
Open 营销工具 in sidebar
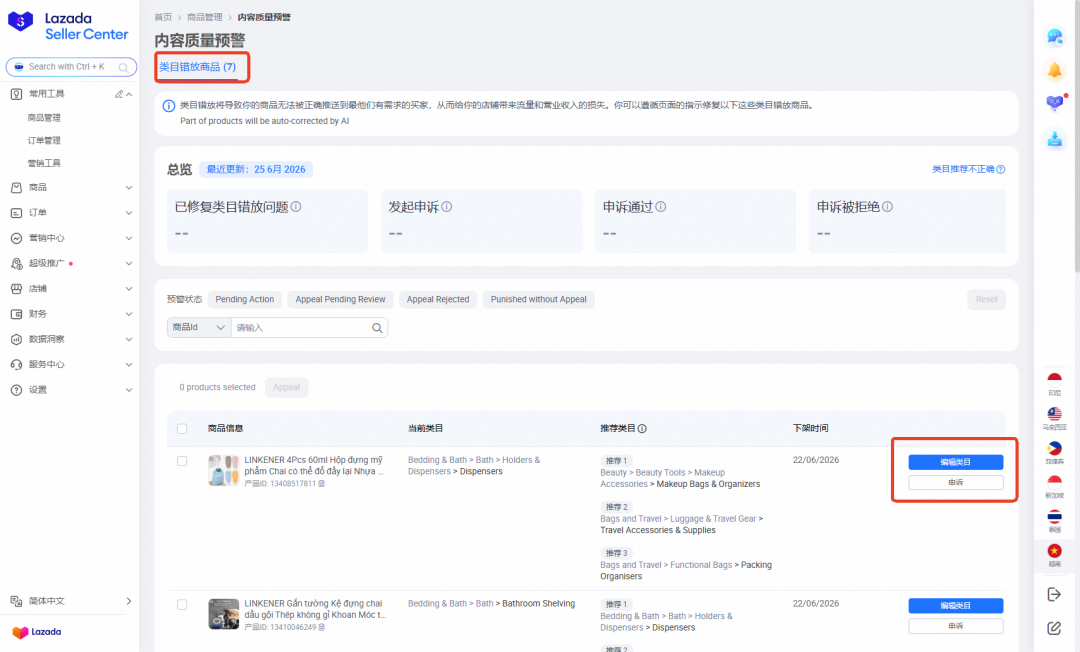pyautogui.click(x=44, y=163)
